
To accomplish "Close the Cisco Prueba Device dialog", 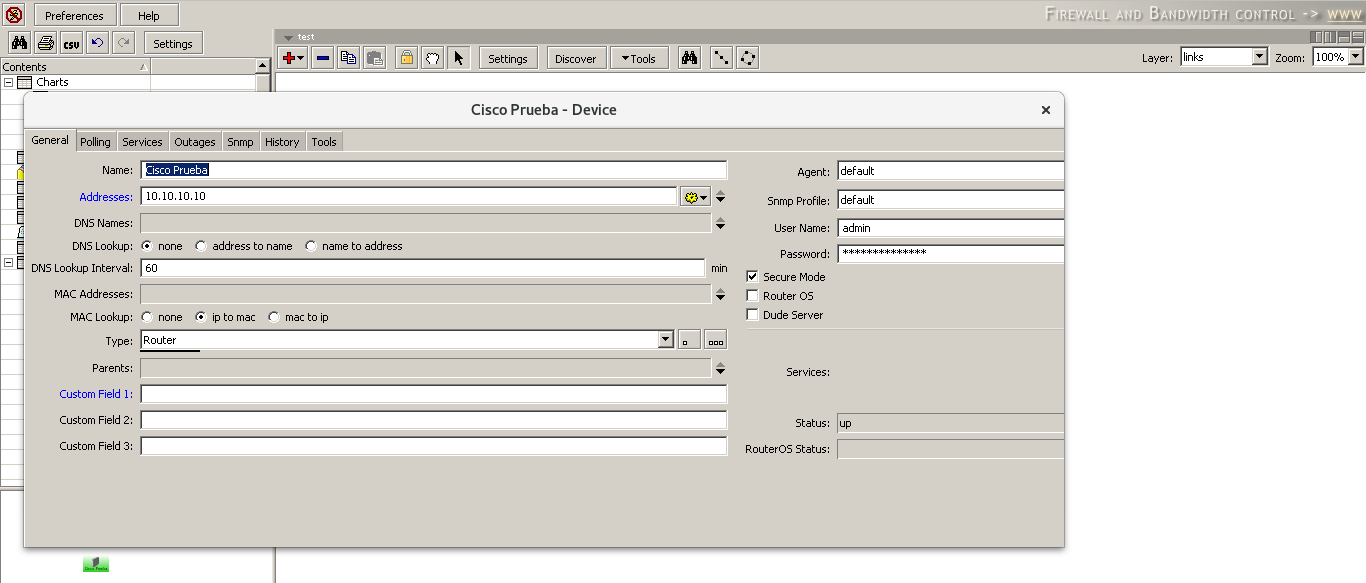I will 1046,110.
